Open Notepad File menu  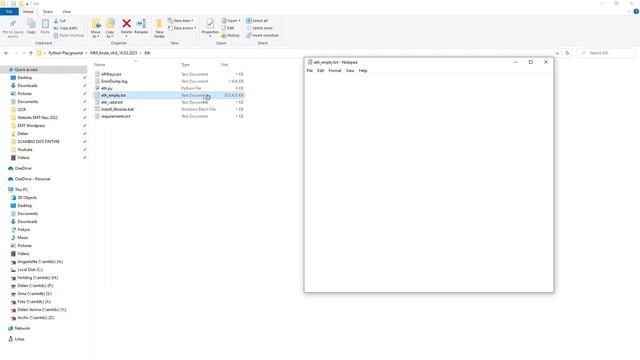(x=309, y=71)
